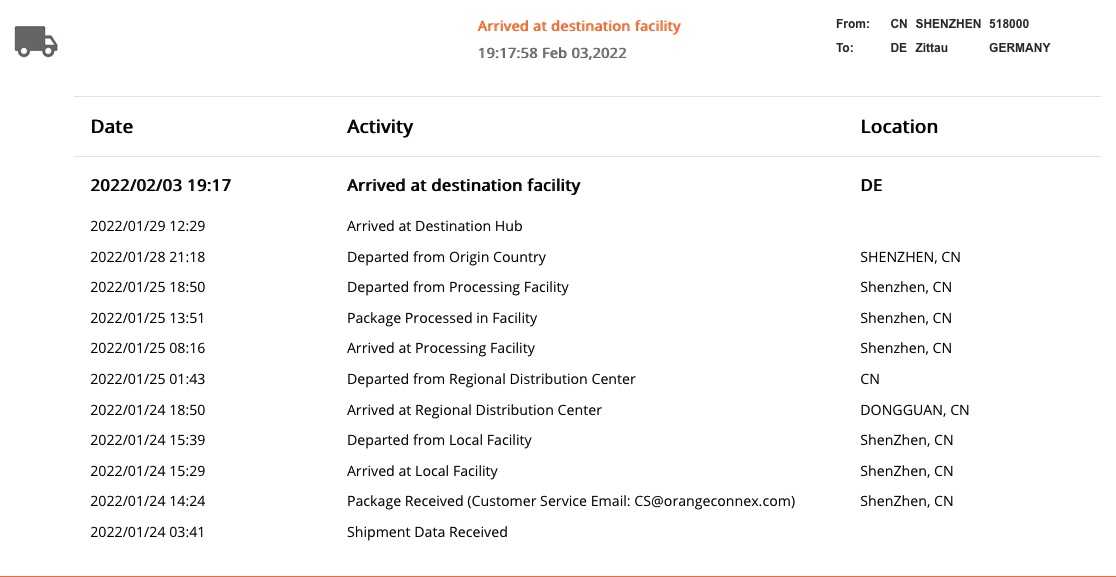Click the gray delivery truck icon

point(36,41)
